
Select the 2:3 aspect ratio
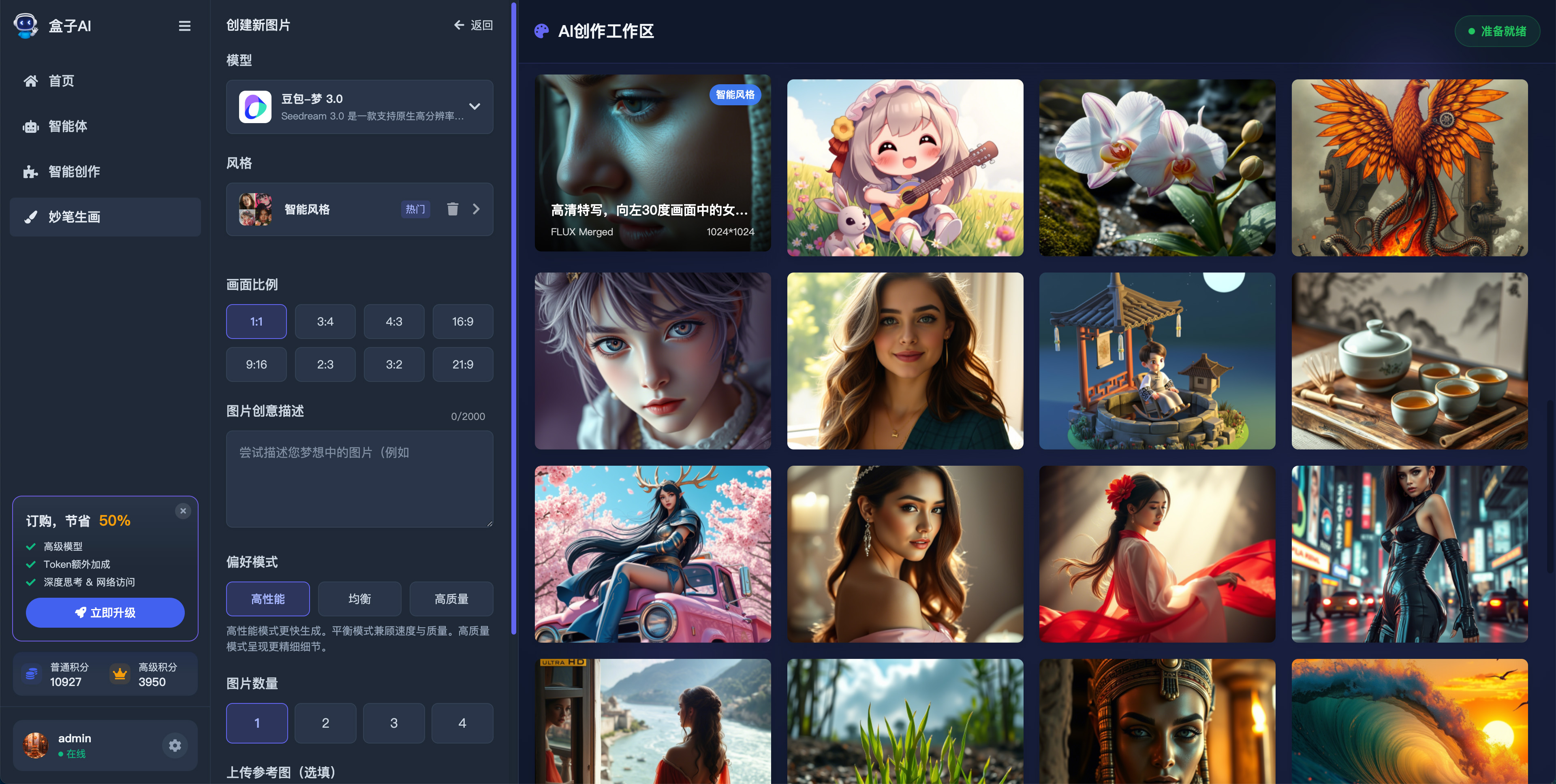pos(325,364)
